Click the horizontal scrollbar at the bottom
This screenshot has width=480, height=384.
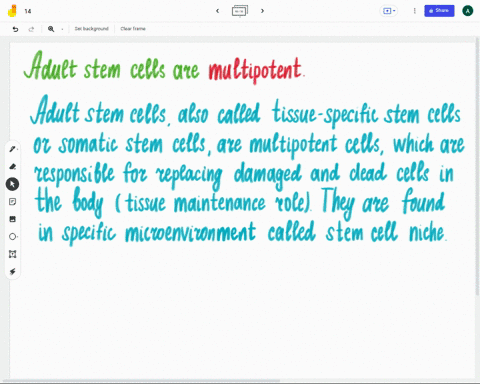tap(140, 381)
